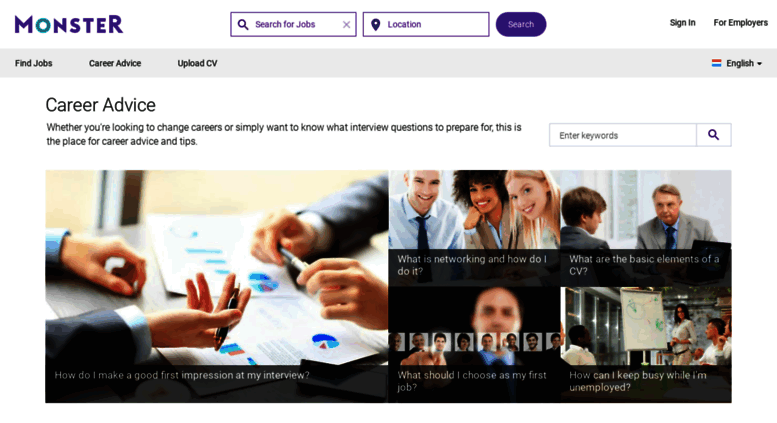Click the Monster logo
Viewport: 777px width, 423px height.
(x=69, y=24)
